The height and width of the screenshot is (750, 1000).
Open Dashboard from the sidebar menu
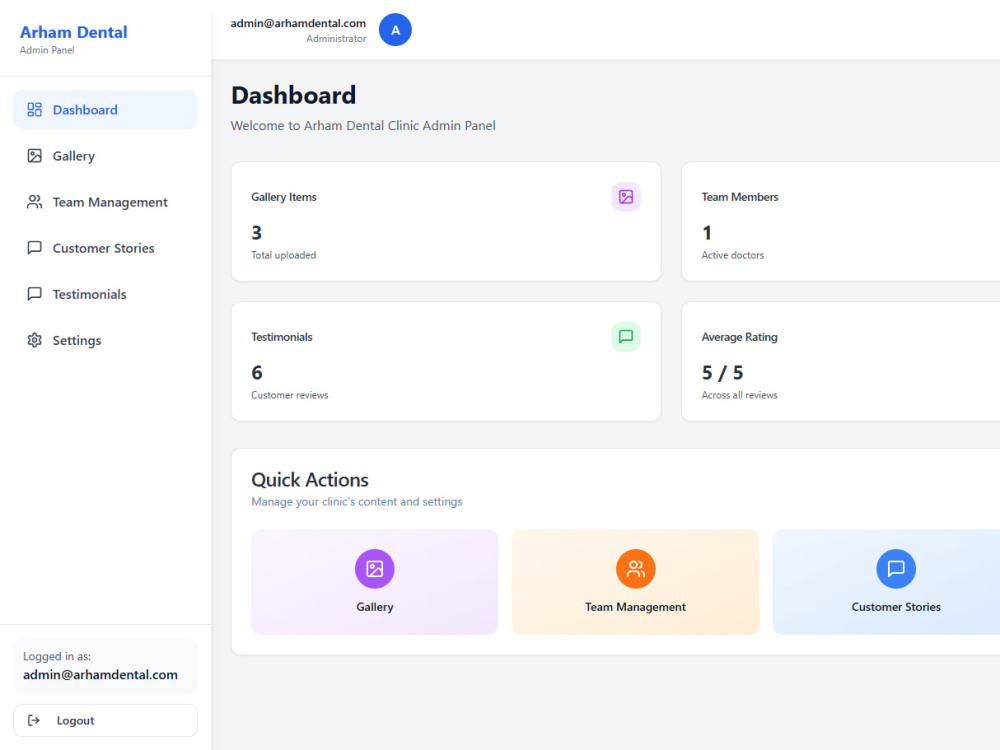click(105, 110)
